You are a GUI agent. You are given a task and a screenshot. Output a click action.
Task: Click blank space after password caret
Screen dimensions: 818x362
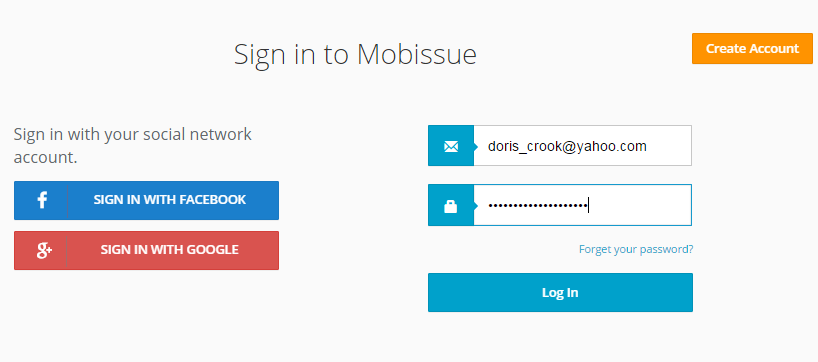pyautogui.click(x=640, y=206)
